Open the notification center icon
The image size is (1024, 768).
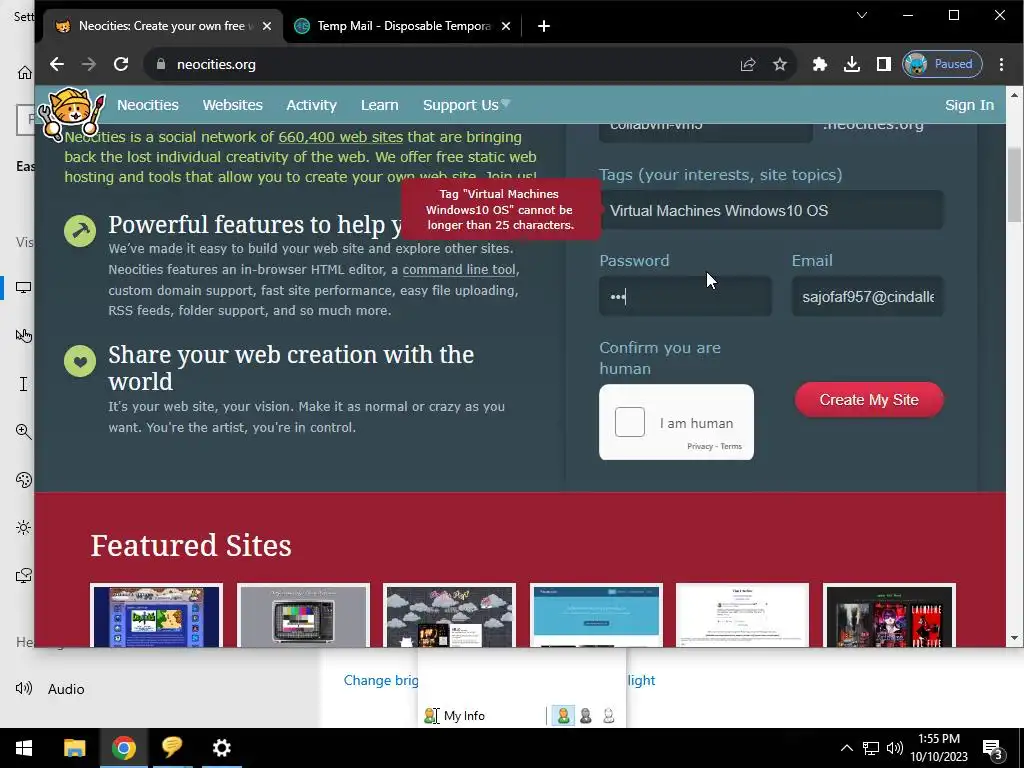click(992, 748)
